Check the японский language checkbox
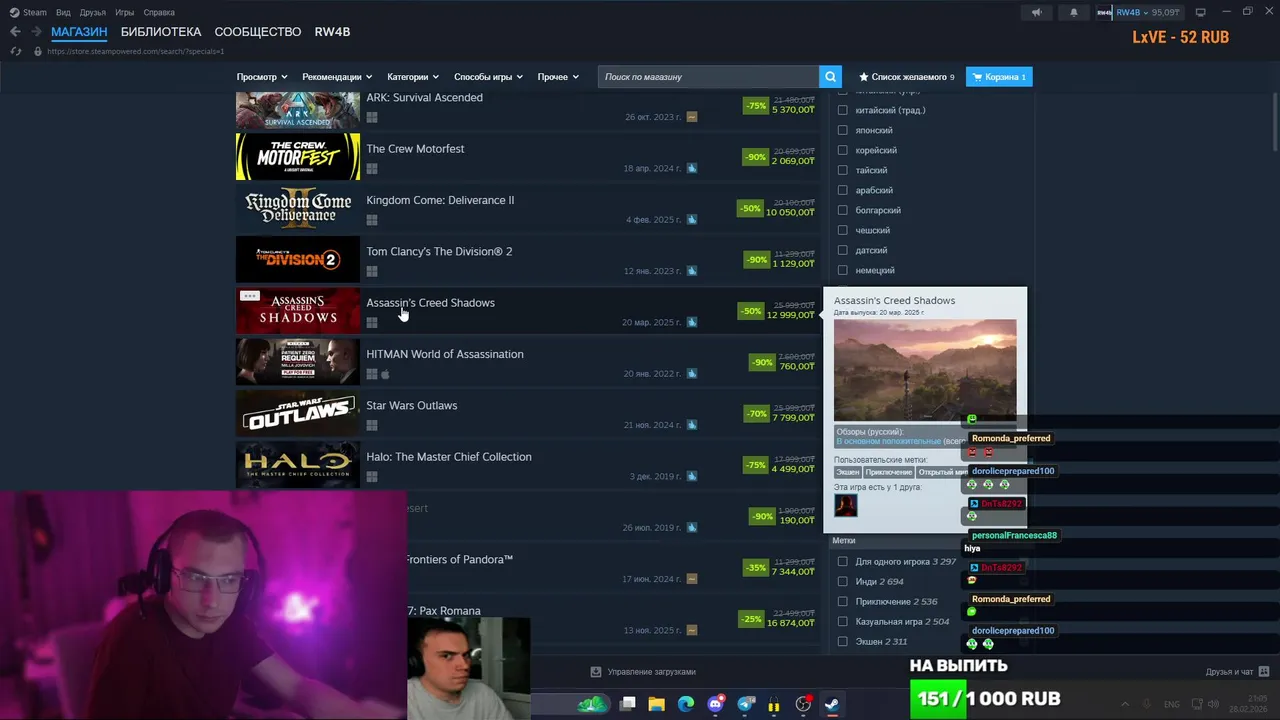 tap(843, 130)
